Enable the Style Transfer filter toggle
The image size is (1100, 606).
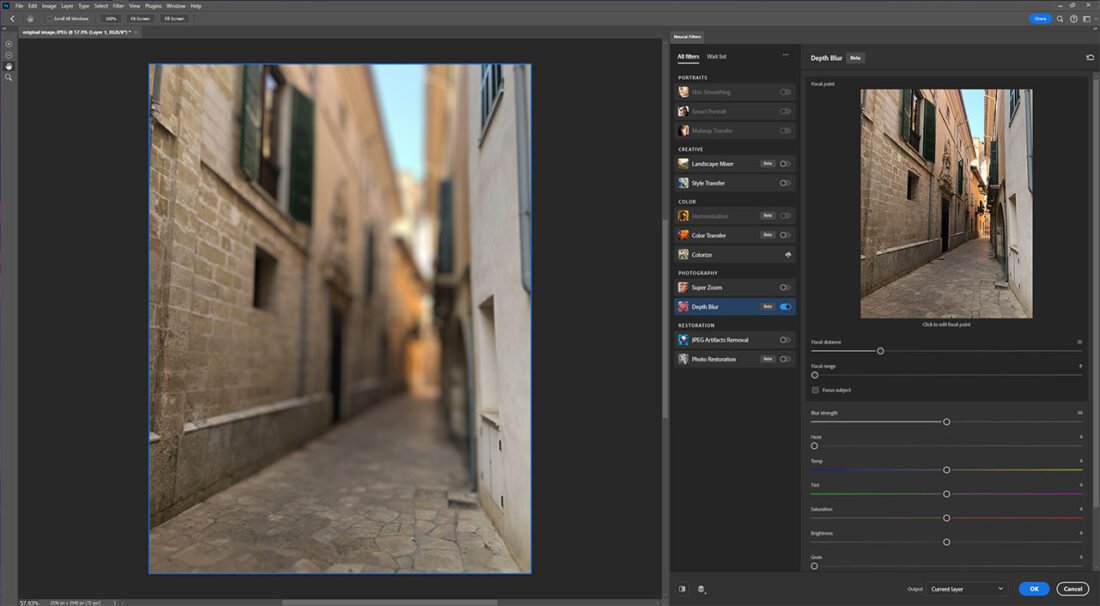point(785,183)
